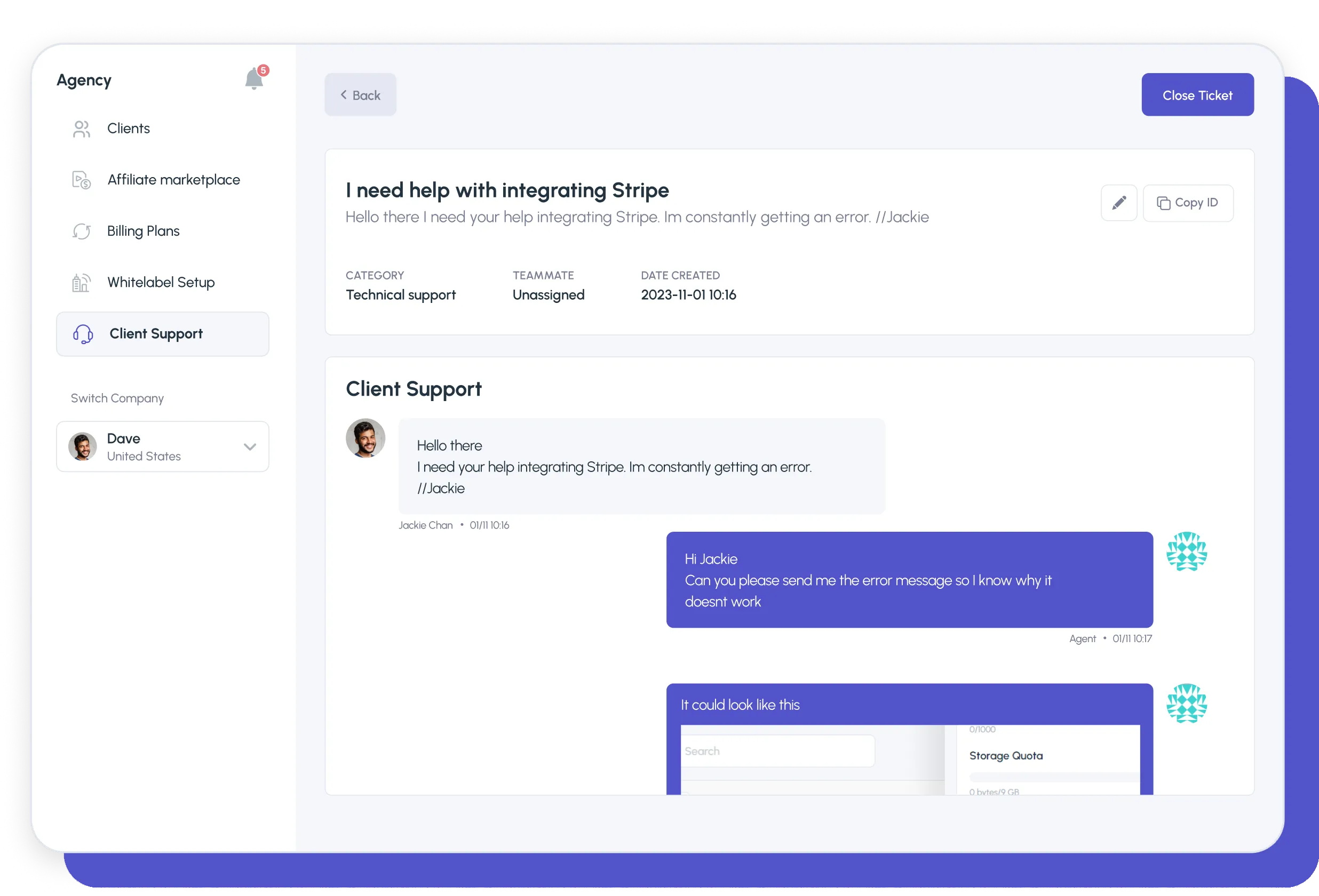Click the Whitelabel Setup building icon
This screenshot has width=1319, height=896.
(81, 283)
